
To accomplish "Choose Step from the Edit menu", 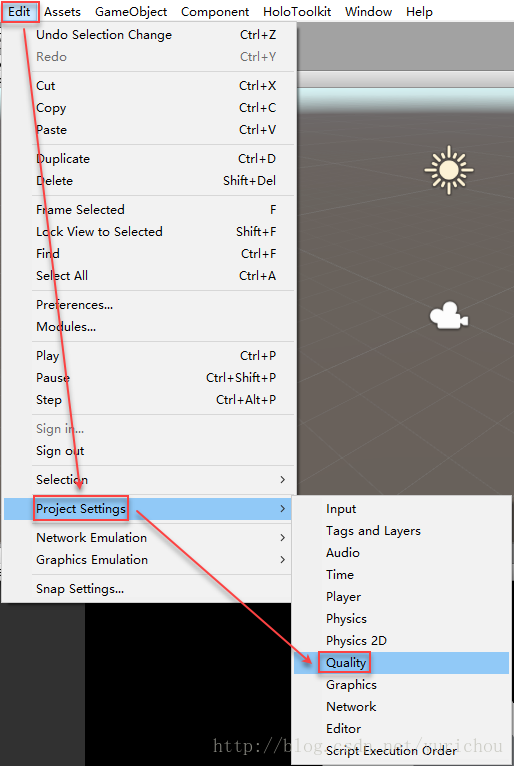I will 149,400.
